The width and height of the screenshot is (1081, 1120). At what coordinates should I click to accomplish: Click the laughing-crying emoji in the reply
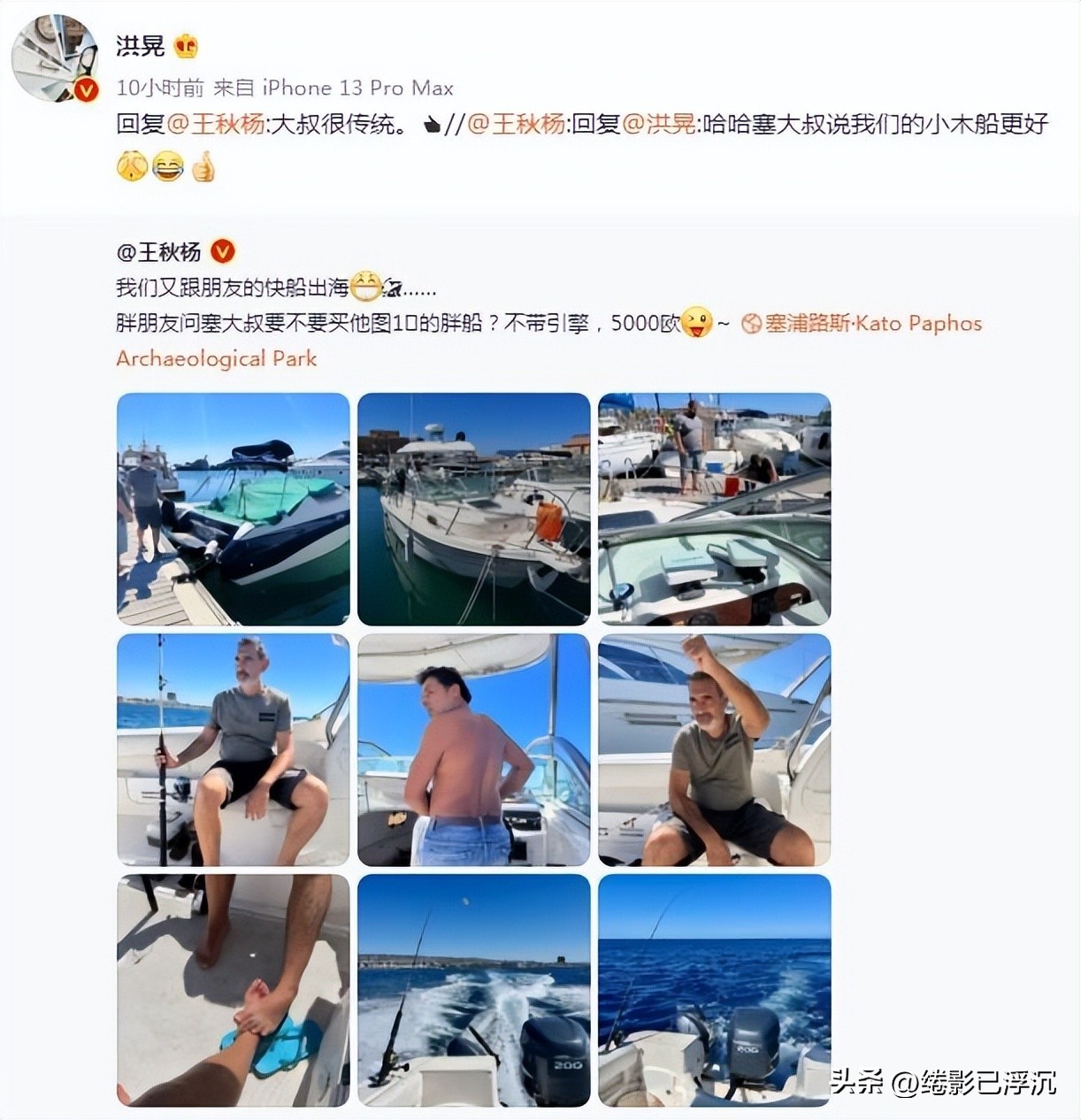pos(168,166)
